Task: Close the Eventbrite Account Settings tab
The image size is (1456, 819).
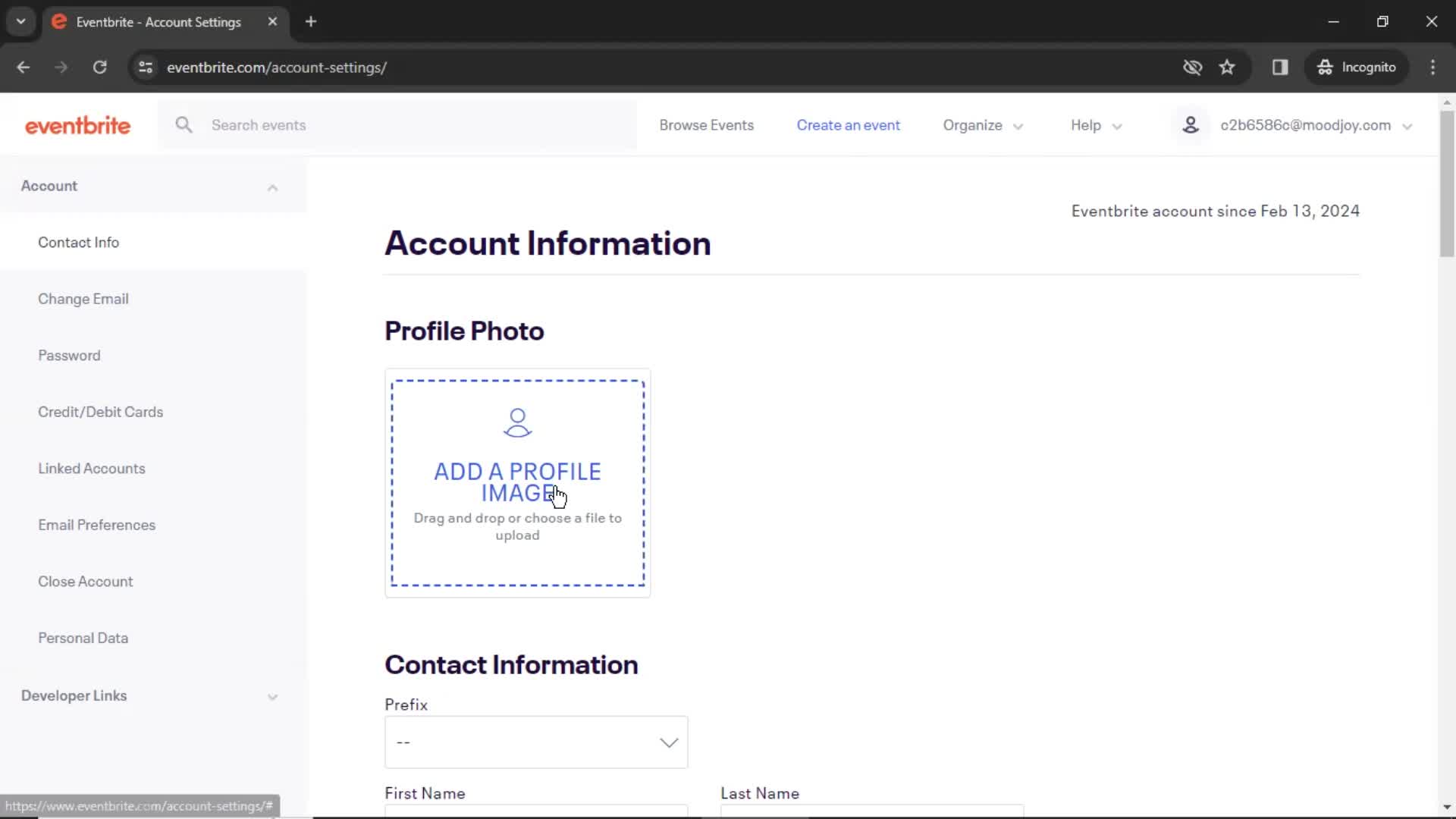Action: pos(272,22)
